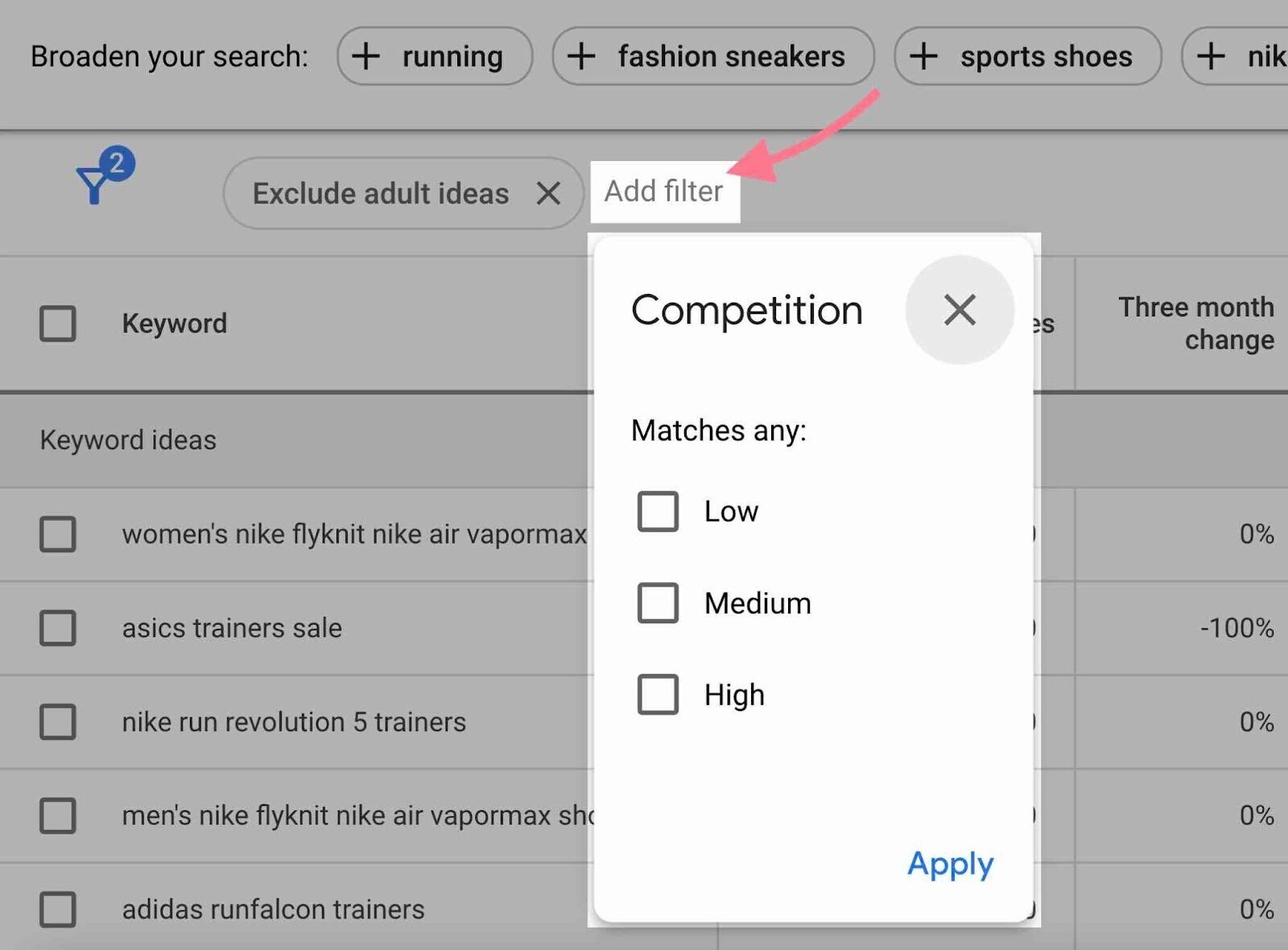Check the "nike run revolution 5 trainers" row
This screenshot has width=1288, height=950.
click(x=56, y=722)
